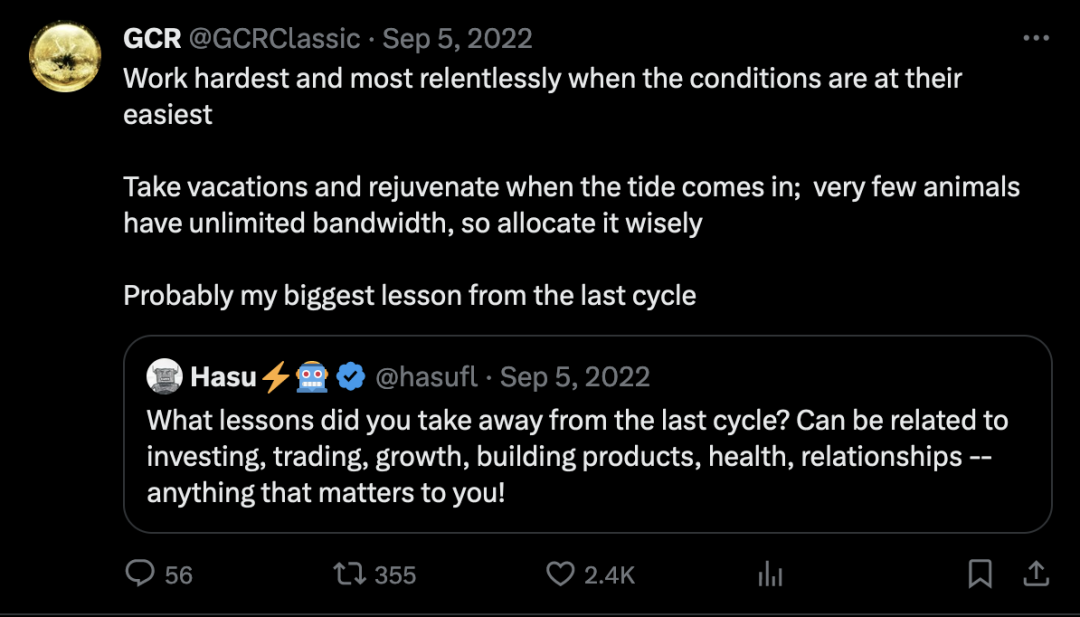The height and width of the screenshot is (617, 1080).
Task: Like the tweet with the heart icon
Action: coord(561,574)
